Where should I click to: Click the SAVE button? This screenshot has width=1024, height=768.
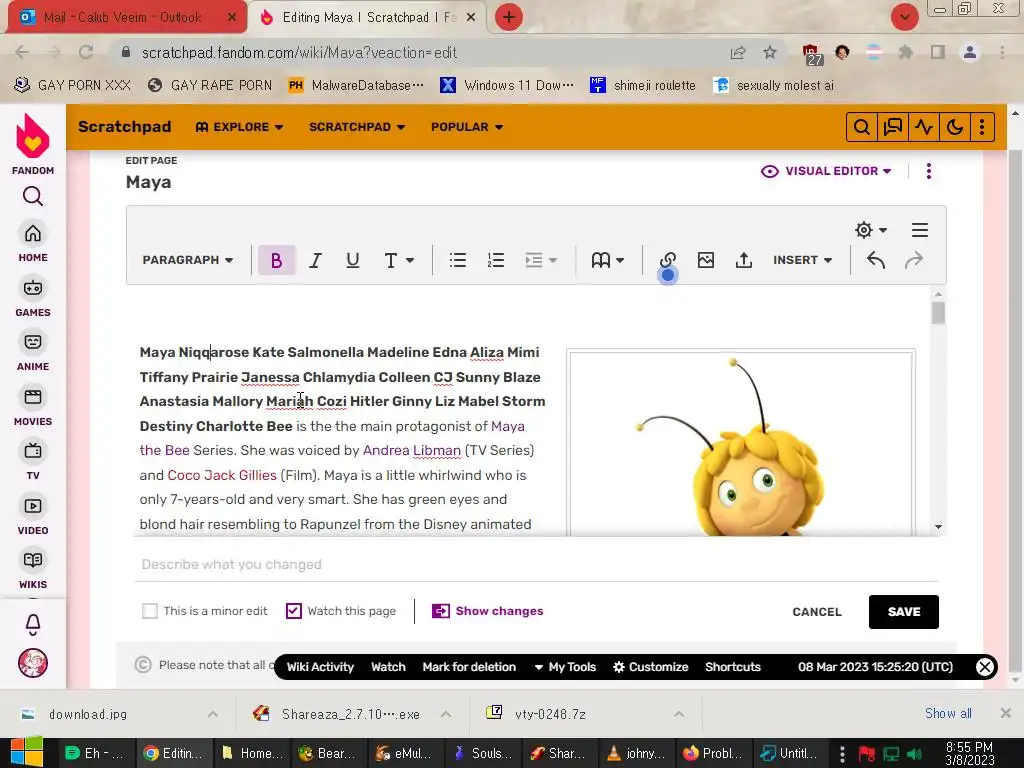[904, 612]
